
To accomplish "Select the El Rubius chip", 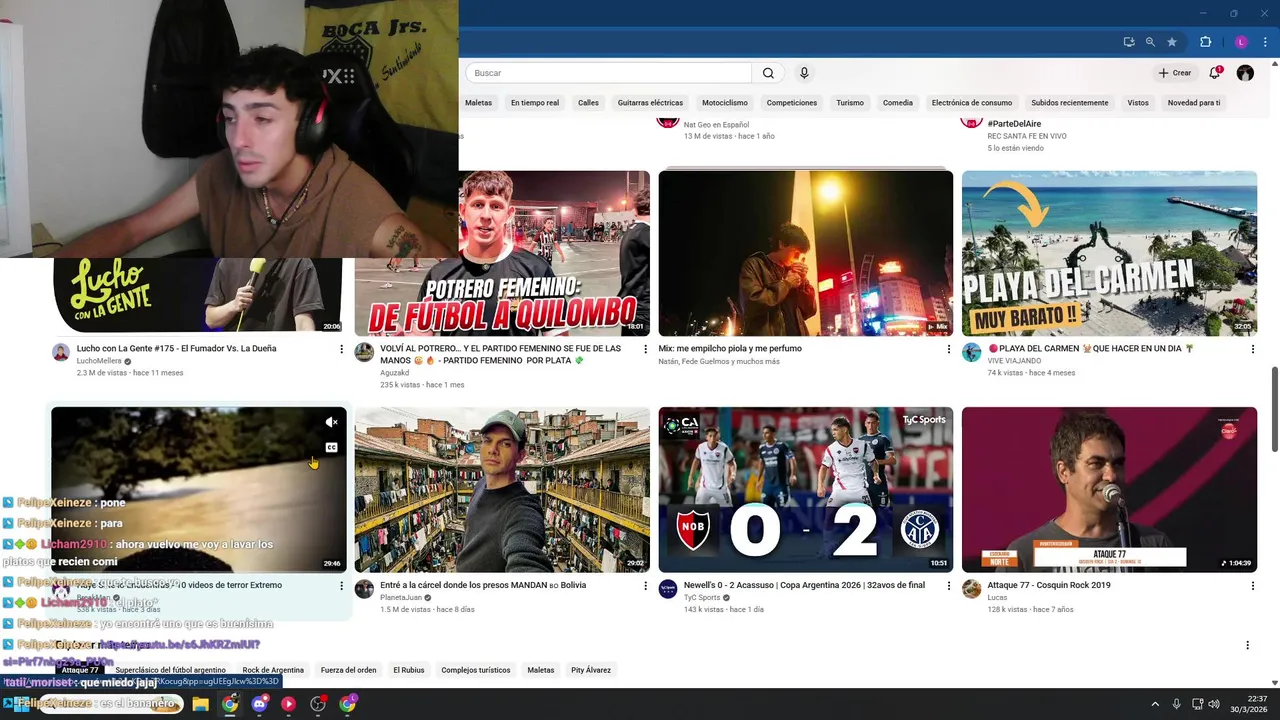I will [x=409, y=670].
